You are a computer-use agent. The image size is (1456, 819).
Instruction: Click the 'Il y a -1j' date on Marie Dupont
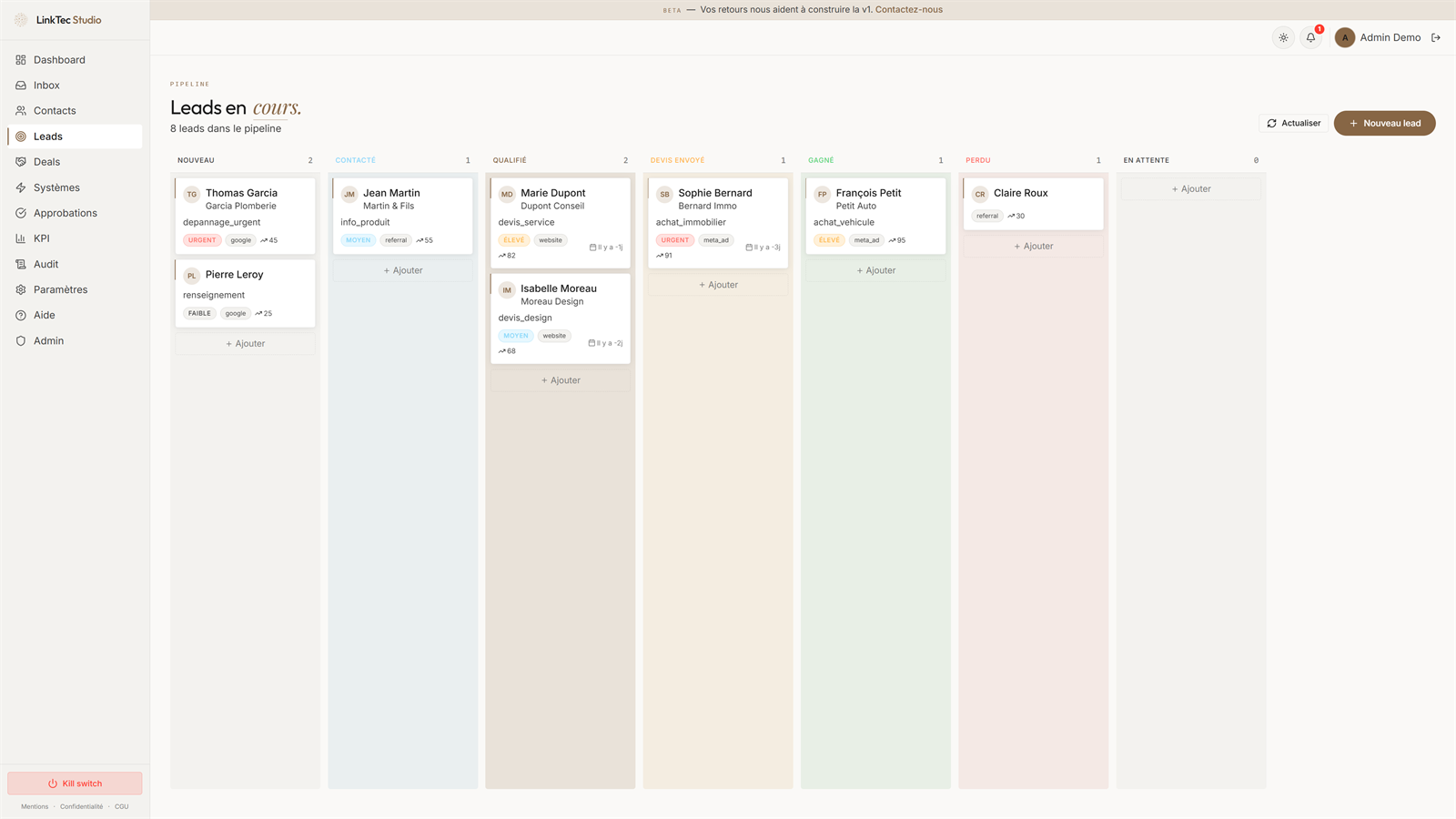click(x=606, y=248)
